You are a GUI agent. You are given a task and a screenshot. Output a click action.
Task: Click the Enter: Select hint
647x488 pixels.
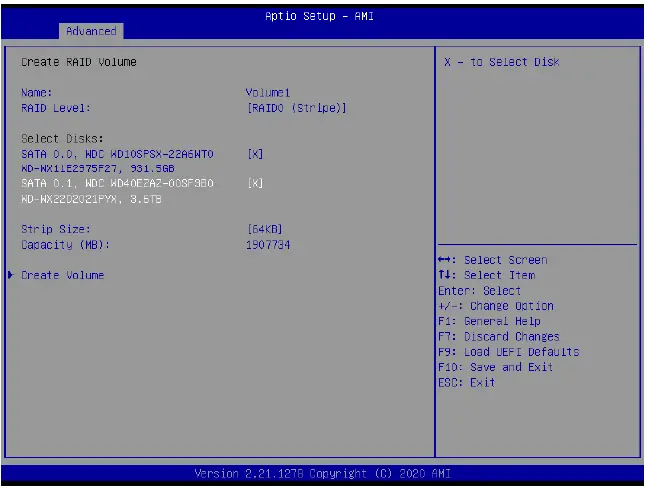[x=479, y=291]
